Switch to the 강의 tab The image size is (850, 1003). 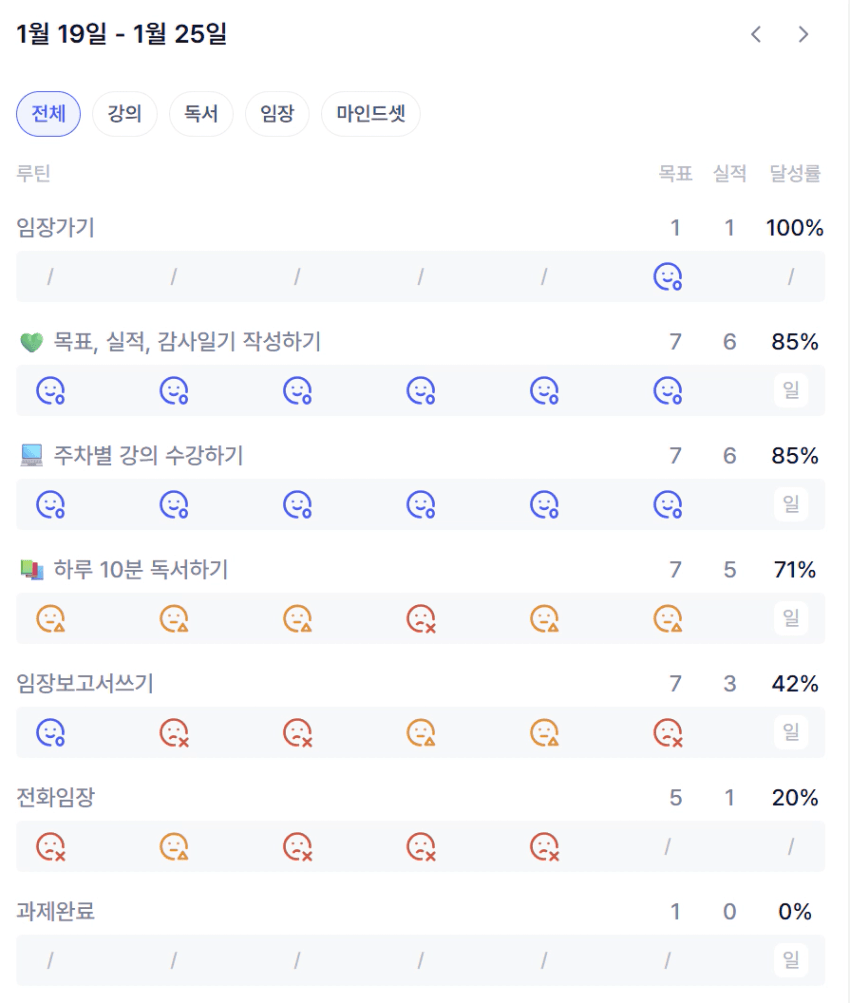coord(124,114)
